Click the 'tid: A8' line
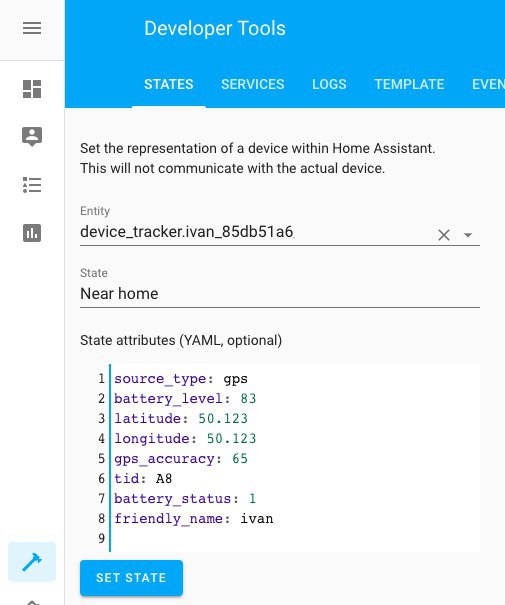505x605 pixels. (143, 479)
